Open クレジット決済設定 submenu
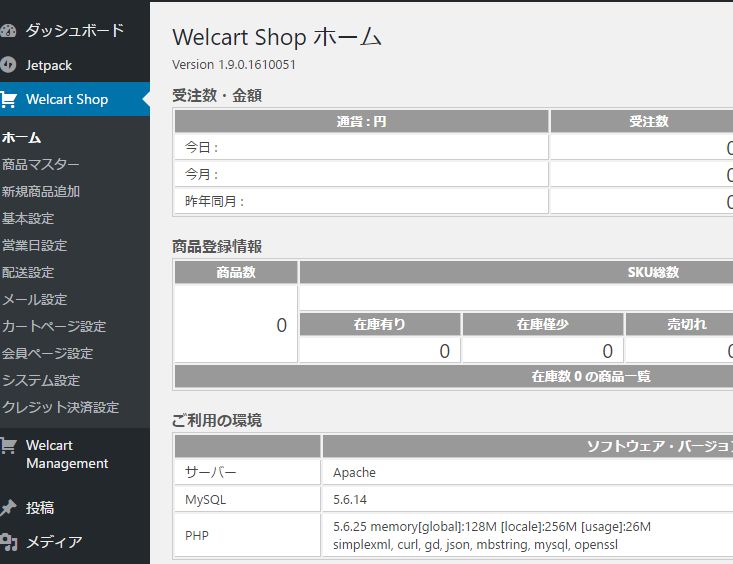The height and width of the screenshot is (564, 733). [x=60, y=407]
